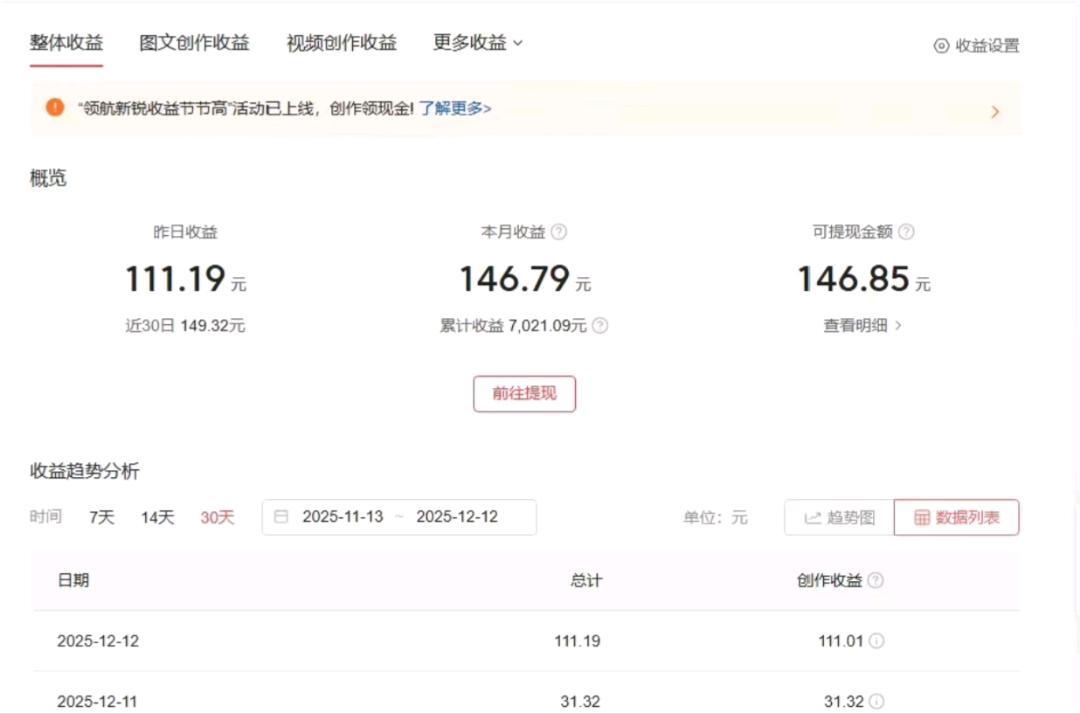The width and height of the screenshot is (1080, 714).
Task: Click help icon next to 本月收益
Action: click(559, 232)
